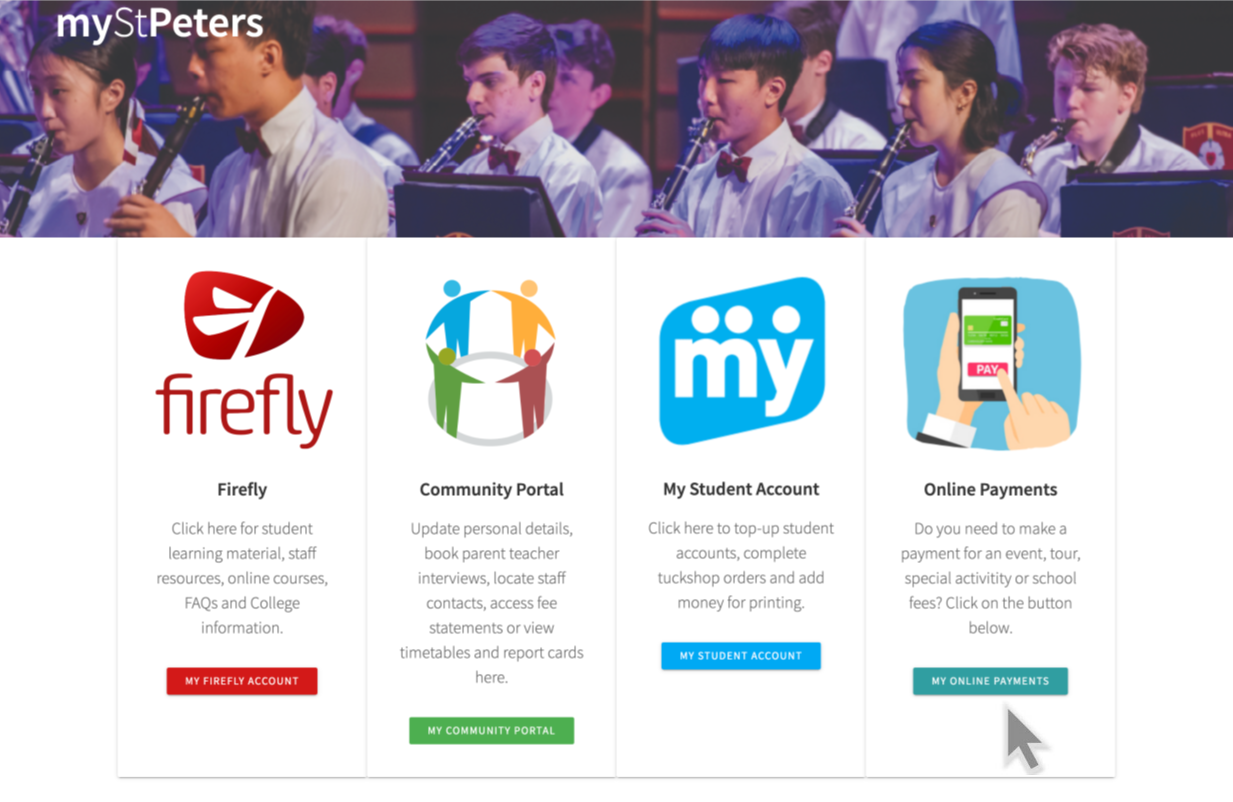The image size is (1233, 802).
Task: Click the blue My Student Account logo
Action: pyautogui.click(x=741, y=361)
